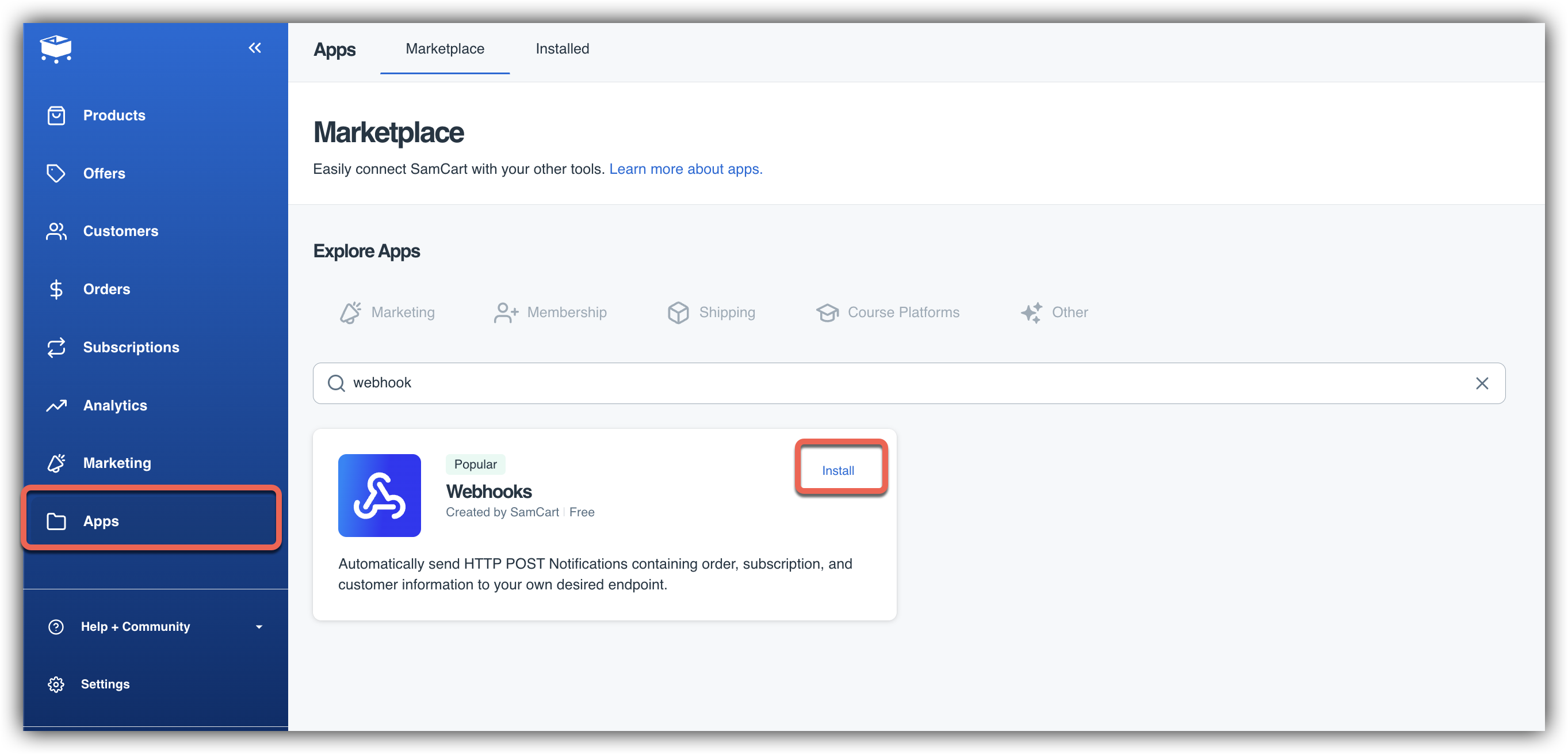The height and width of the screenshot is (754, 1568).
Task: Open Orders via dollar sign icon
Action: [x=56, y=290]
